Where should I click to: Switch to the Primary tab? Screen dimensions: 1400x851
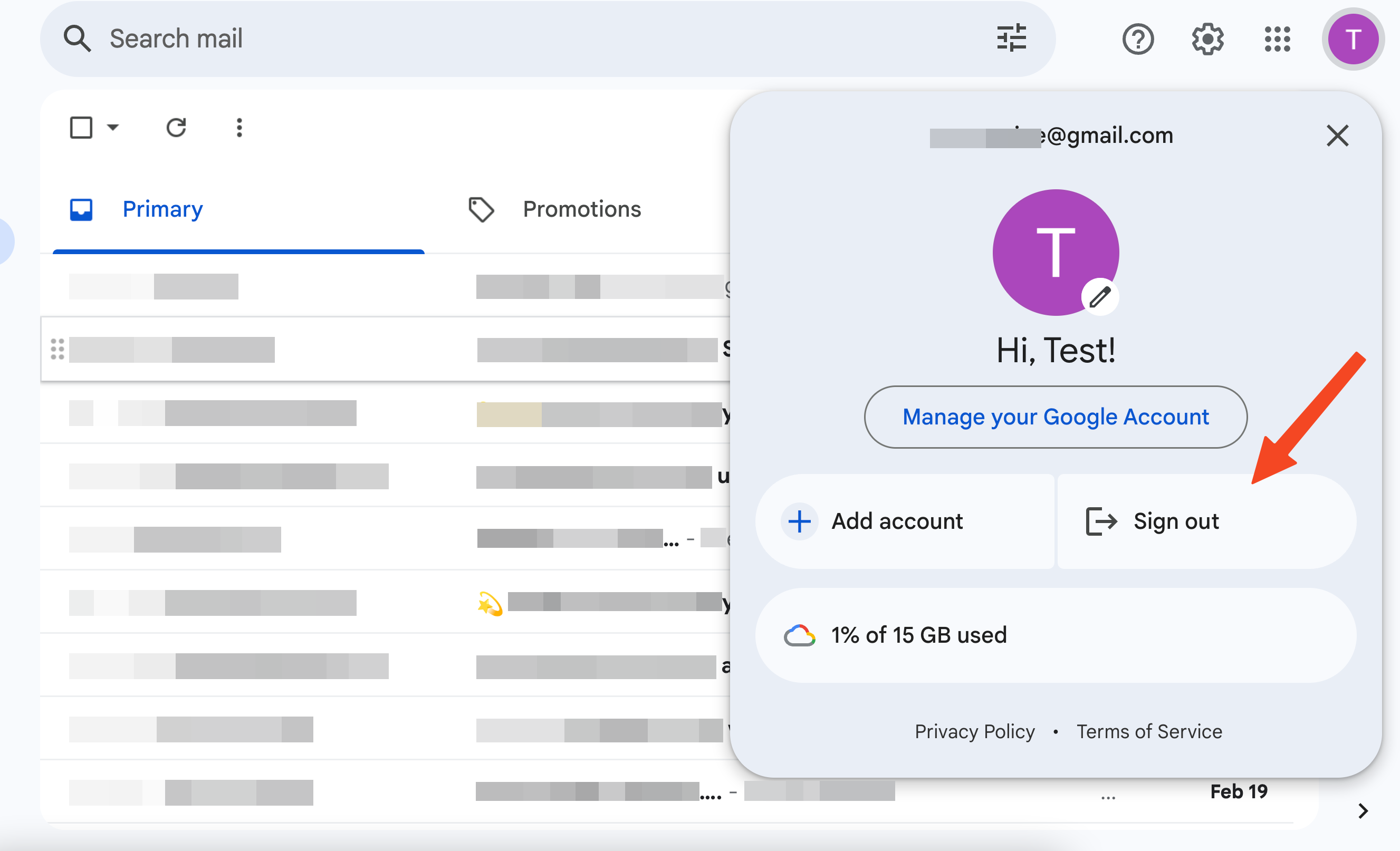click(x=238, y=209)
